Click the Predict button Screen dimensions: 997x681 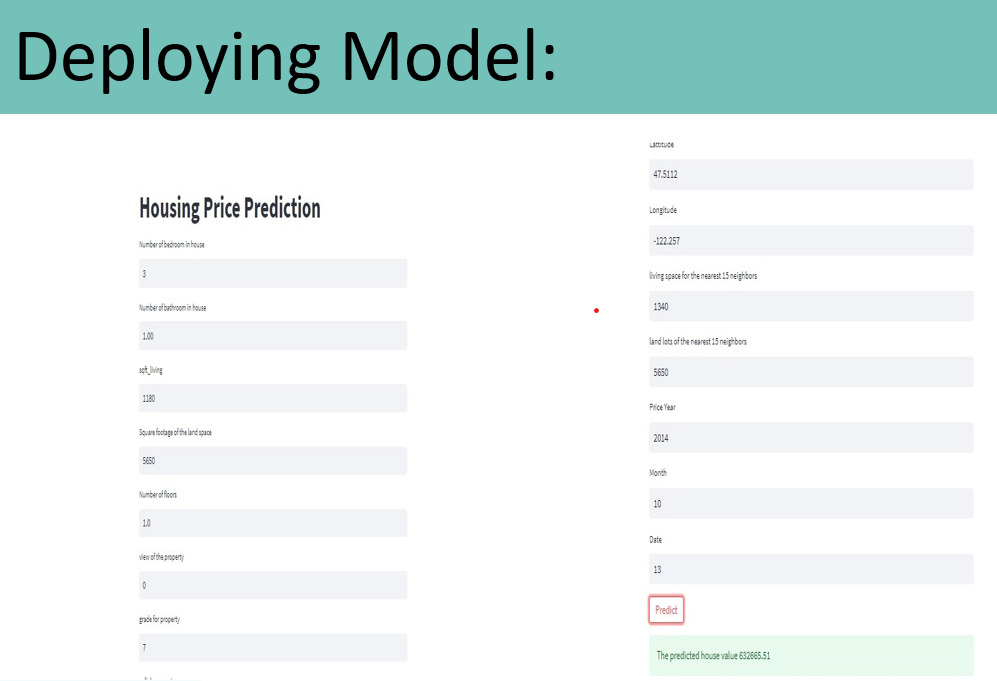tap(665, 609)
